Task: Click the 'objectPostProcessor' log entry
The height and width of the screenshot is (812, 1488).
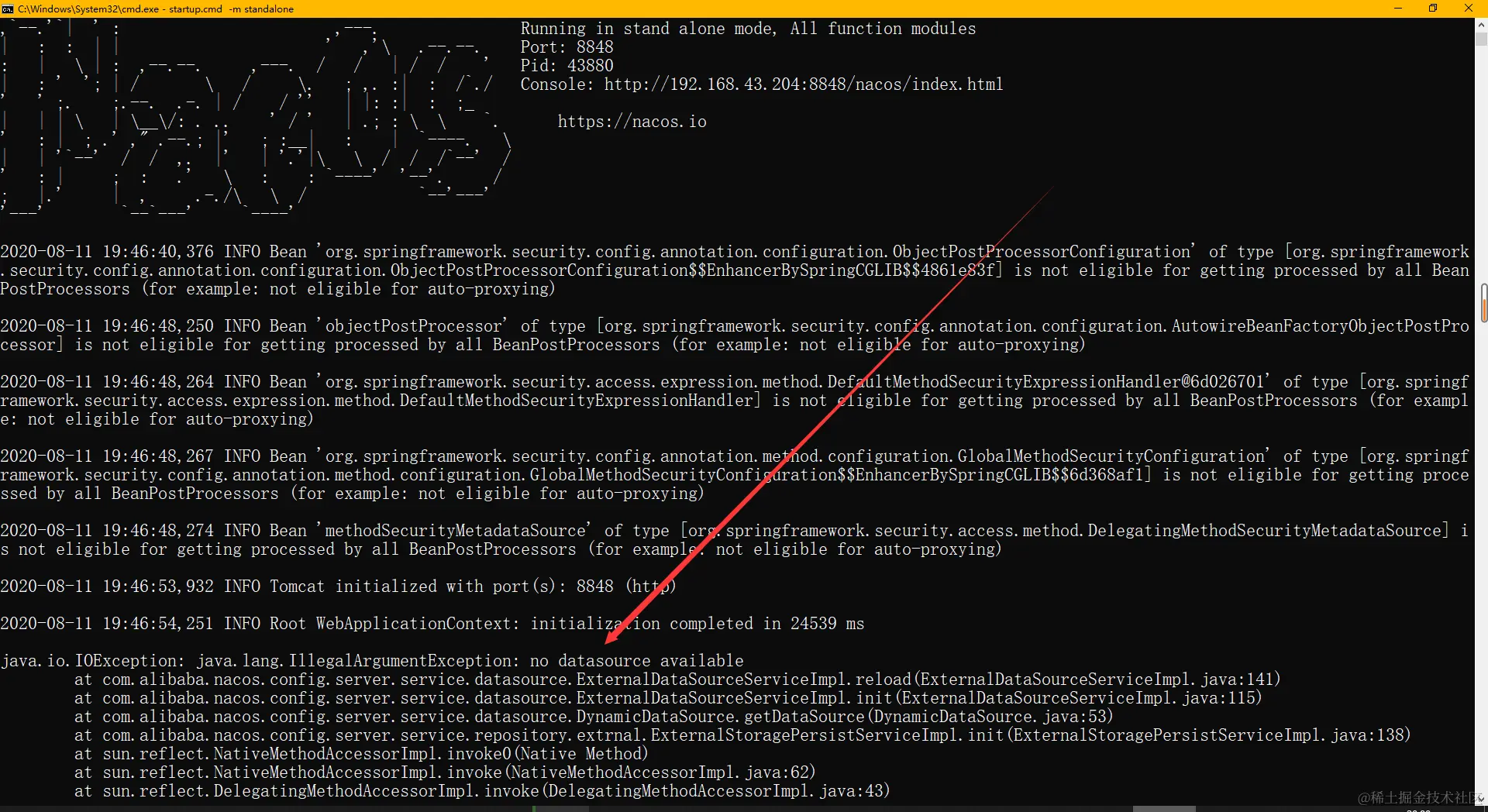Action: 735,335
